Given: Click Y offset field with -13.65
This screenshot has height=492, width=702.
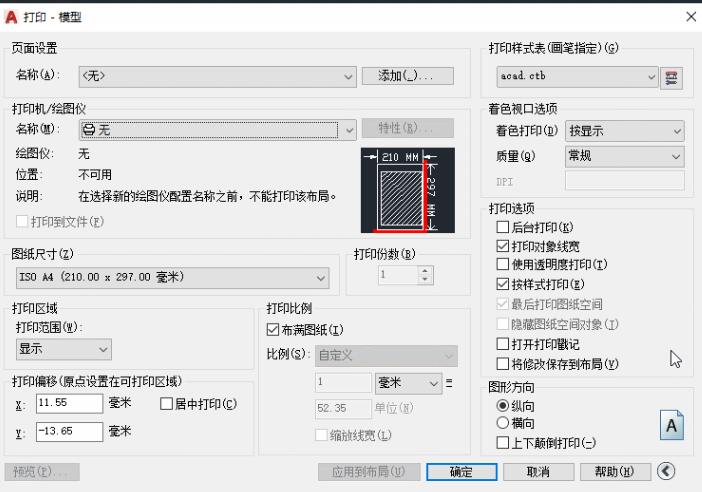Looking at the screenshot, I should (x=69, y=432).
